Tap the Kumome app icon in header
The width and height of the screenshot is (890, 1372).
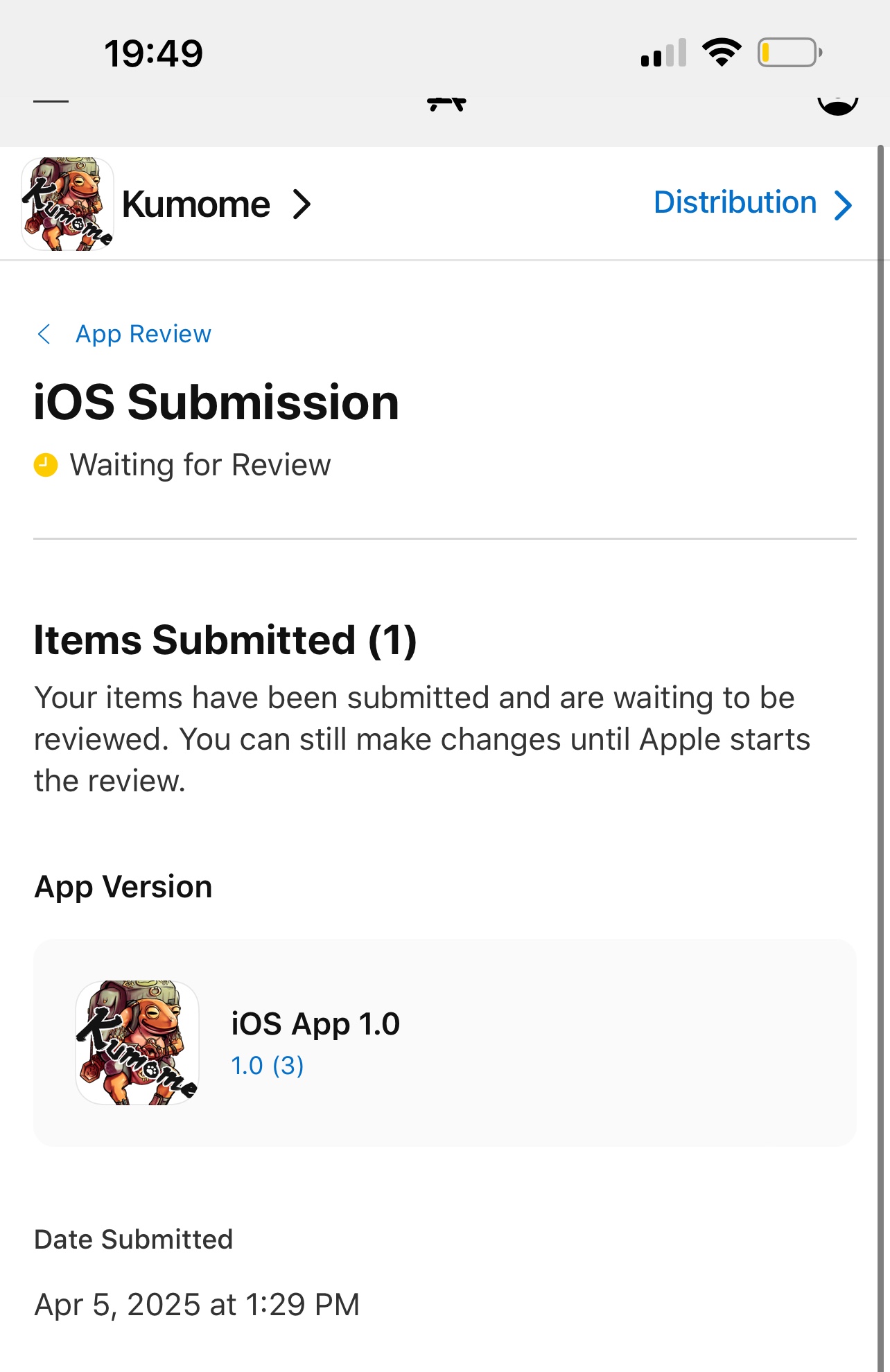coord(68,204)
